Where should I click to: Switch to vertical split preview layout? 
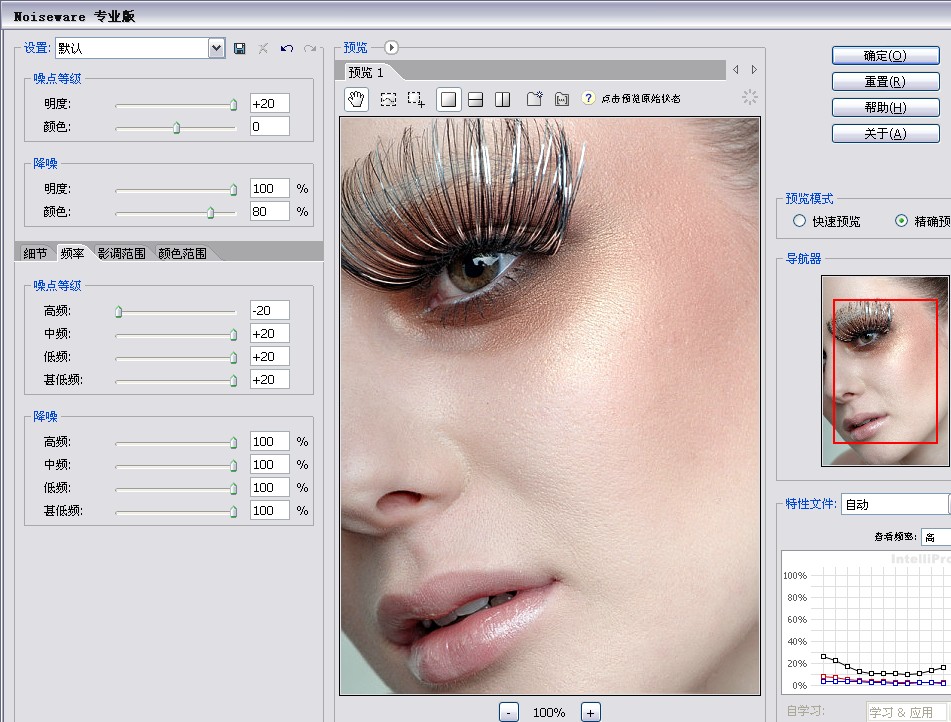503,99
